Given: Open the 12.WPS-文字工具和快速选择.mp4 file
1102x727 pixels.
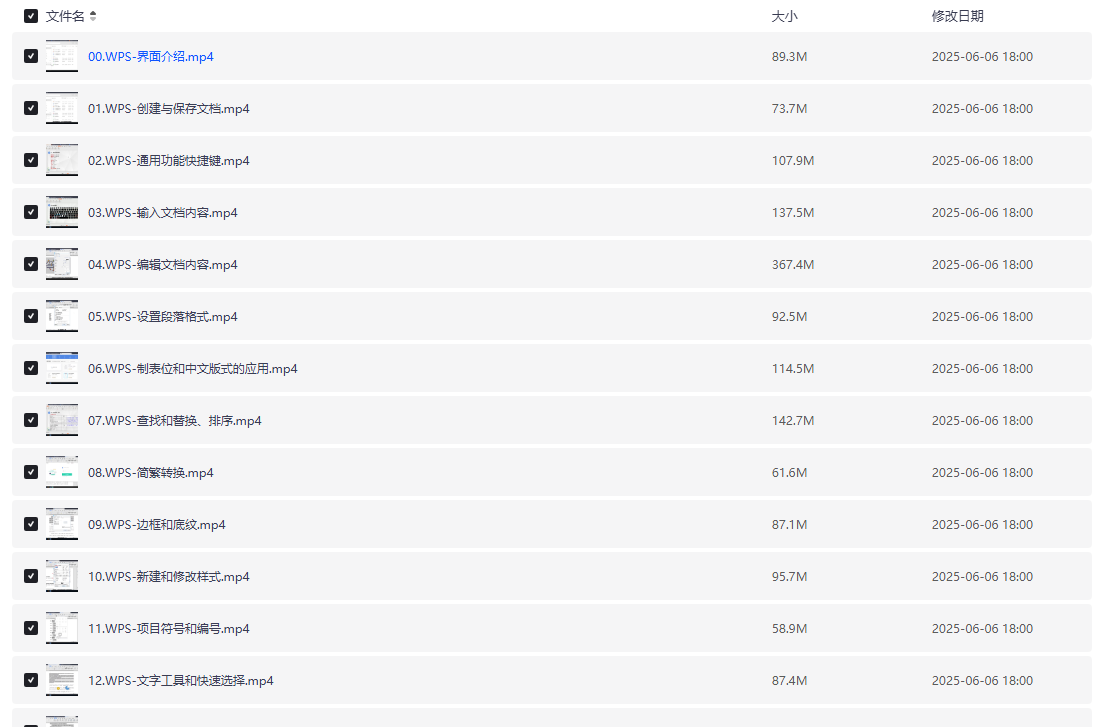Looking at the screenshot, I should pos(180,681).
